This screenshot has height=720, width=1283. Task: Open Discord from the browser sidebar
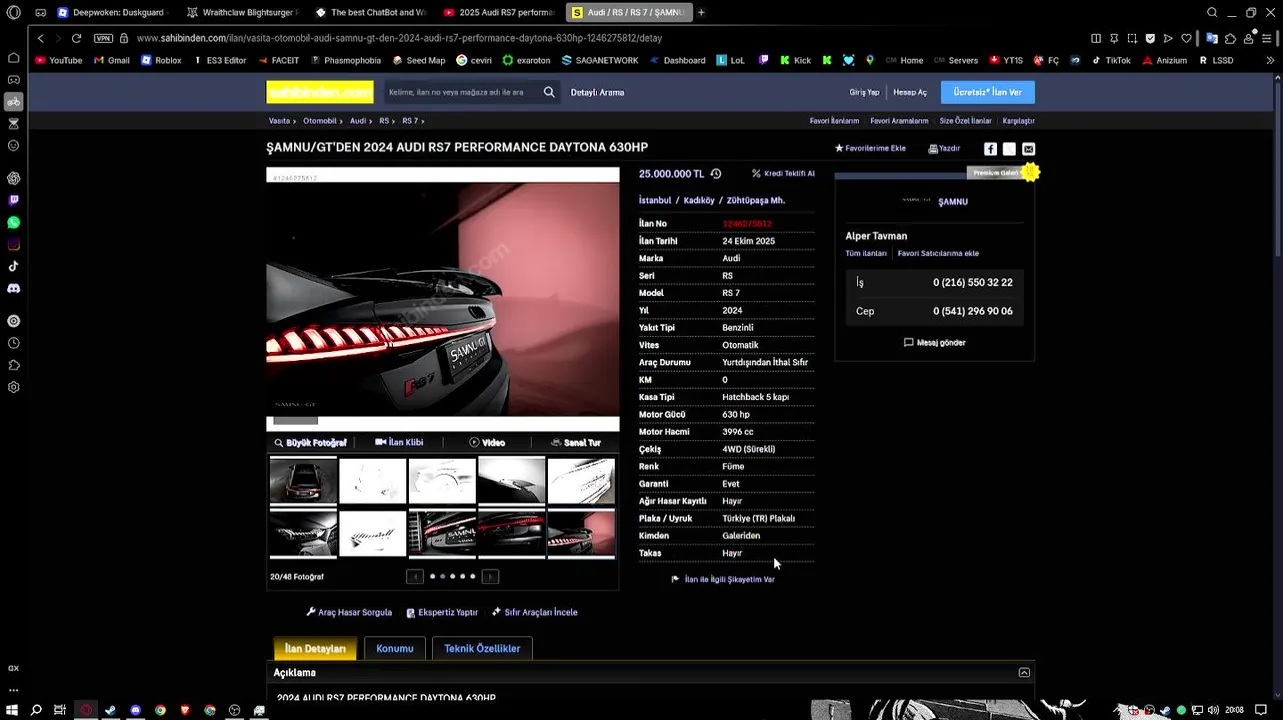point(13,288)
